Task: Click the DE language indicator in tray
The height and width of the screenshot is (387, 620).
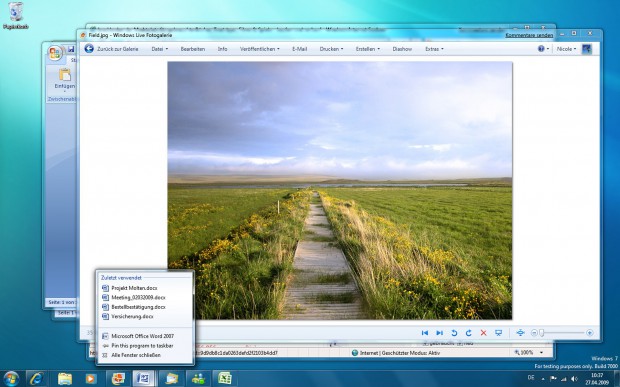Action: pos(531,379)
